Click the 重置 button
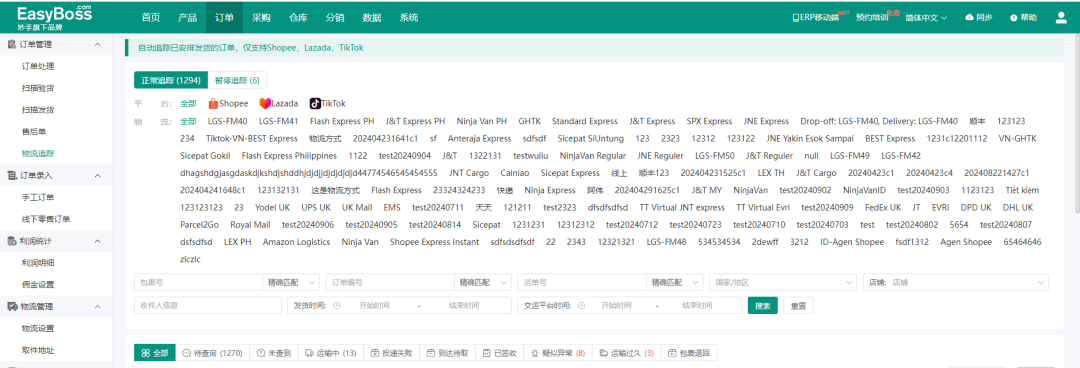Image resolution: width=1080 pixels, height=368 pixels. 798,305
